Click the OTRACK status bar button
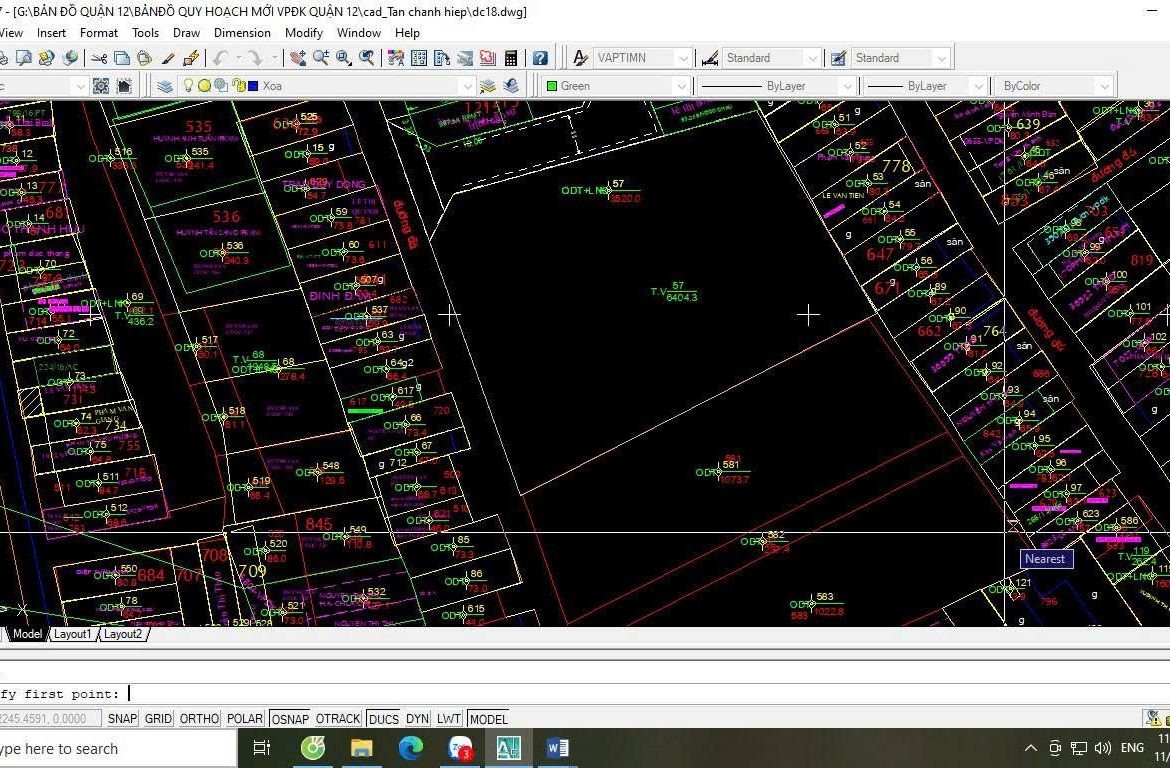 [x=338, y=718]
